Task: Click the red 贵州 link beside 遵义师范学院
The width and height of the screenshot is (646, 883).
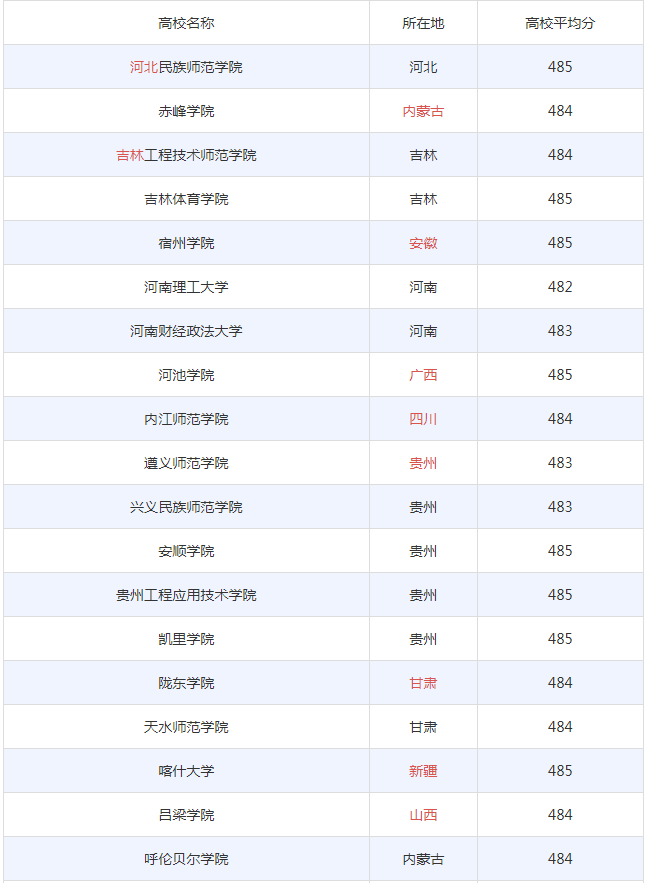Action: coord(423,463)
